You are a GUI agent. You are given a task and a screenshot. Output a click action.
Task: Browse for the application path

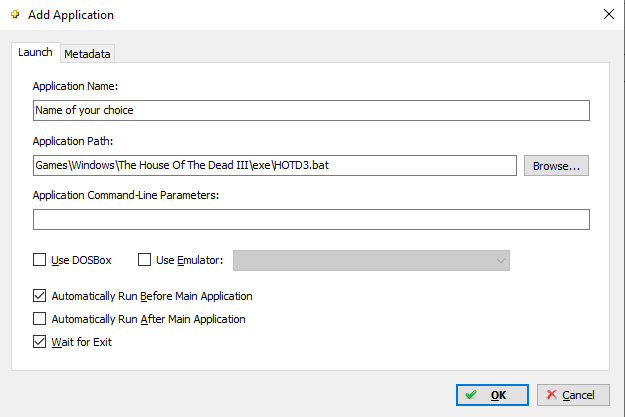556,165
